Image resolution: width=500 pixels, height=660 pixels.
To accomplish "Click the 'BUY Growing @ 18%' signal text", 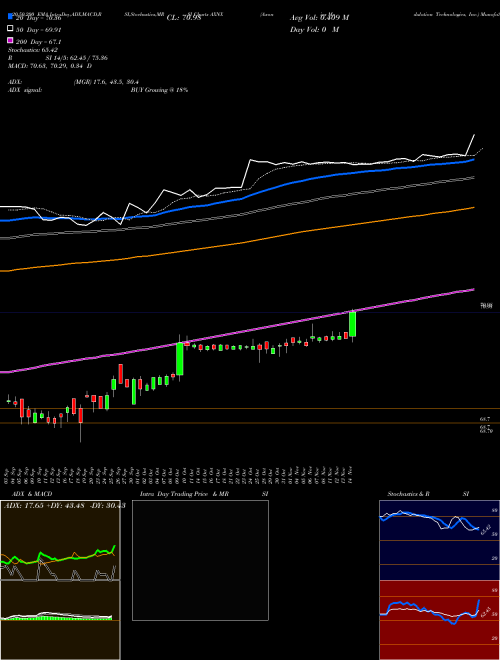I will pos(159,90).
